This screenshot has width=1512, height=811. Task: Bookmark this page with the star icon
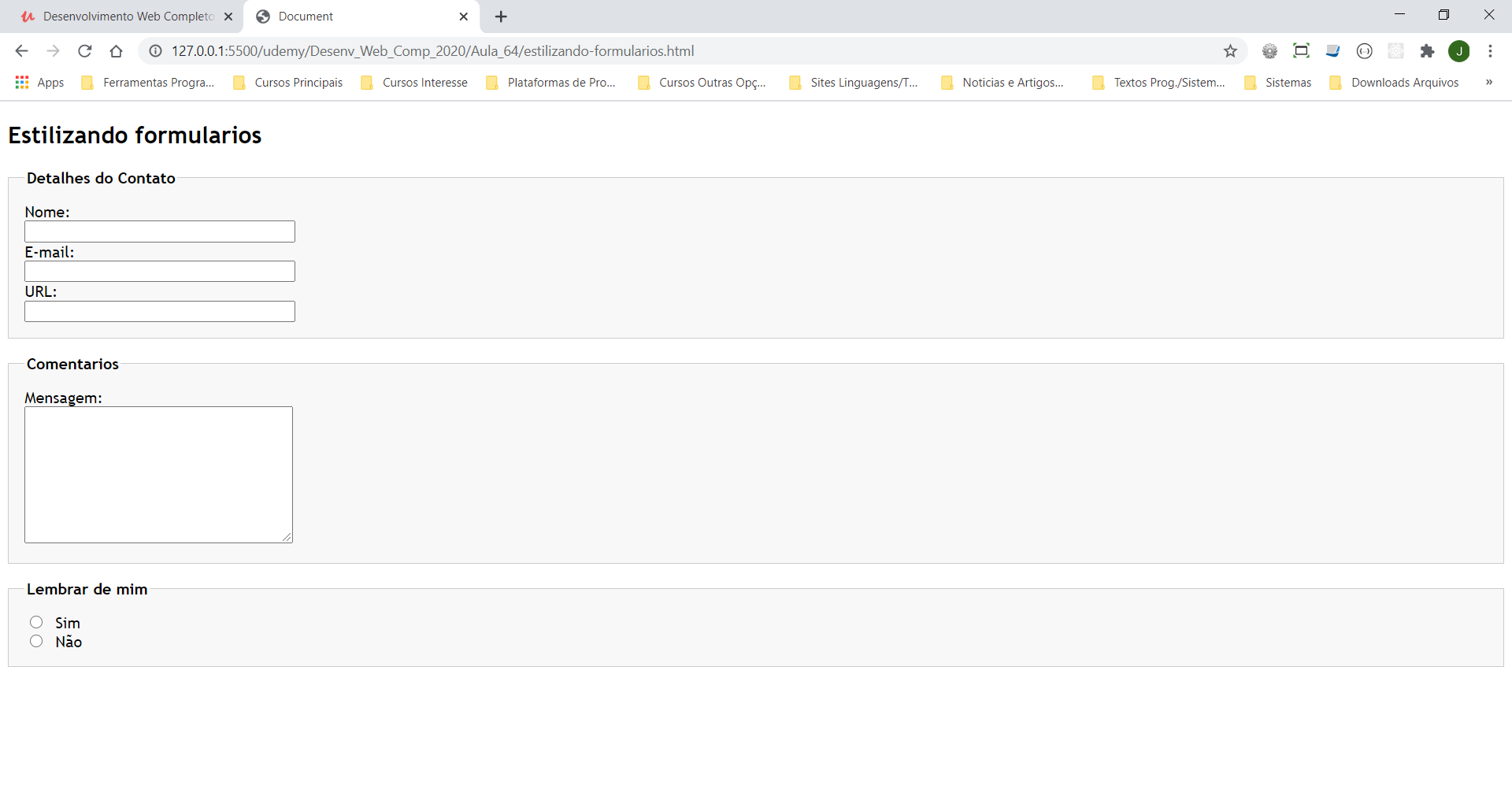click(1230, 51)
